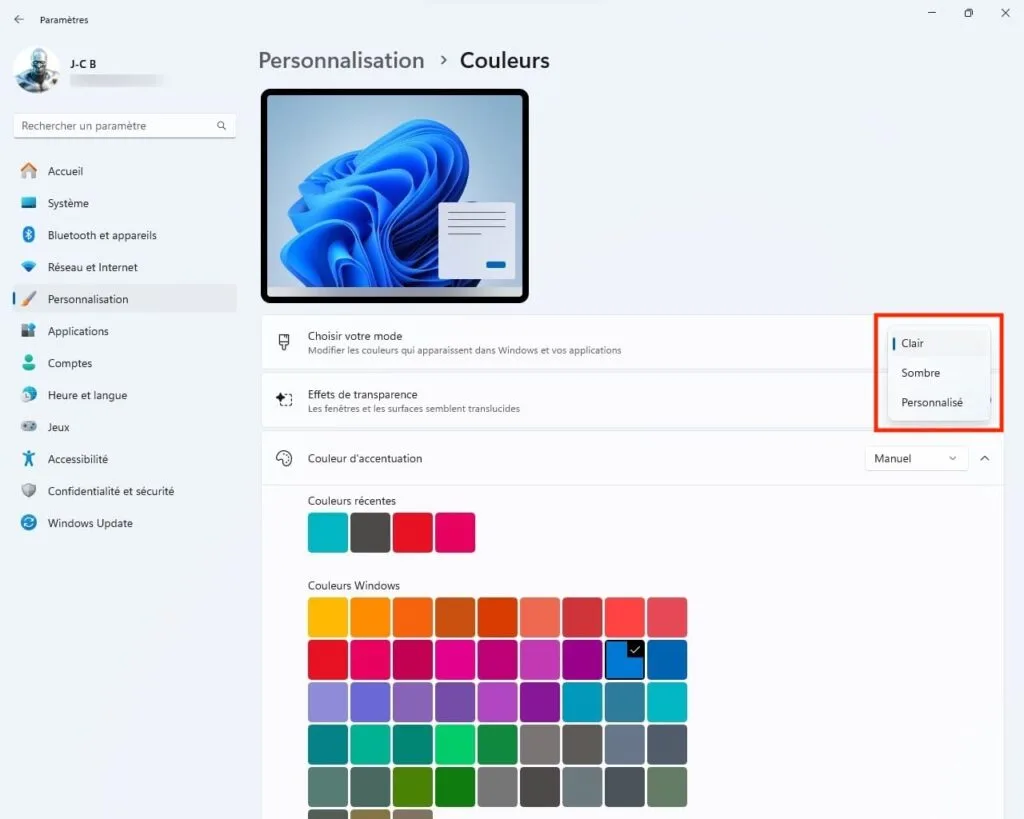
Task: Open Accessibilité settings
Action: pos(124,458)
